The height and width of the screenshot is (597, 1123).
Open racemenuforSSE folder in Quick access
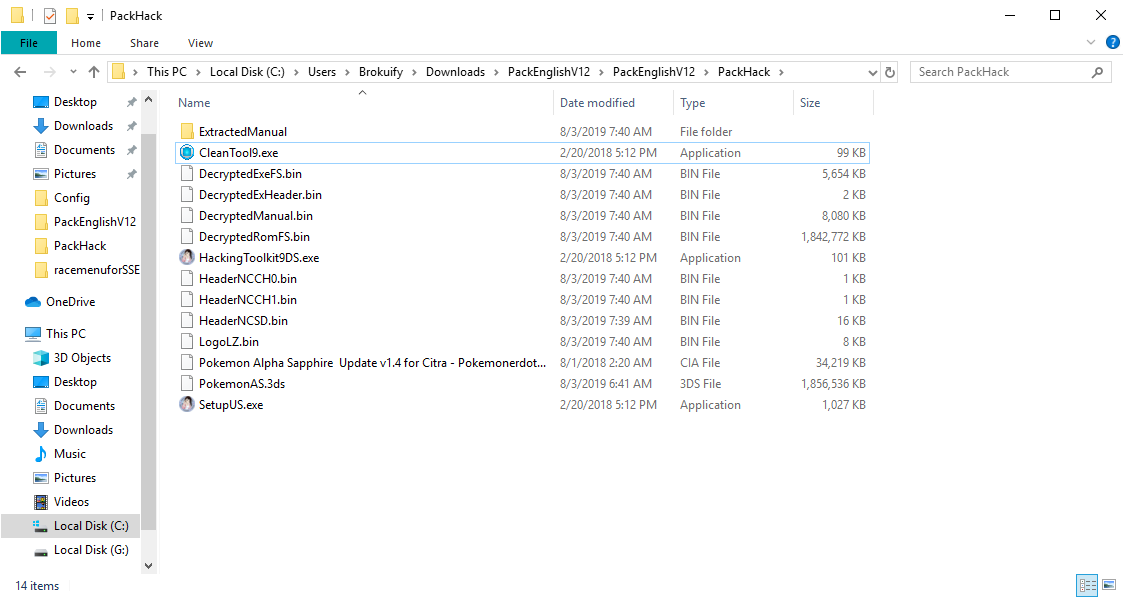click(x=87, y=270)
